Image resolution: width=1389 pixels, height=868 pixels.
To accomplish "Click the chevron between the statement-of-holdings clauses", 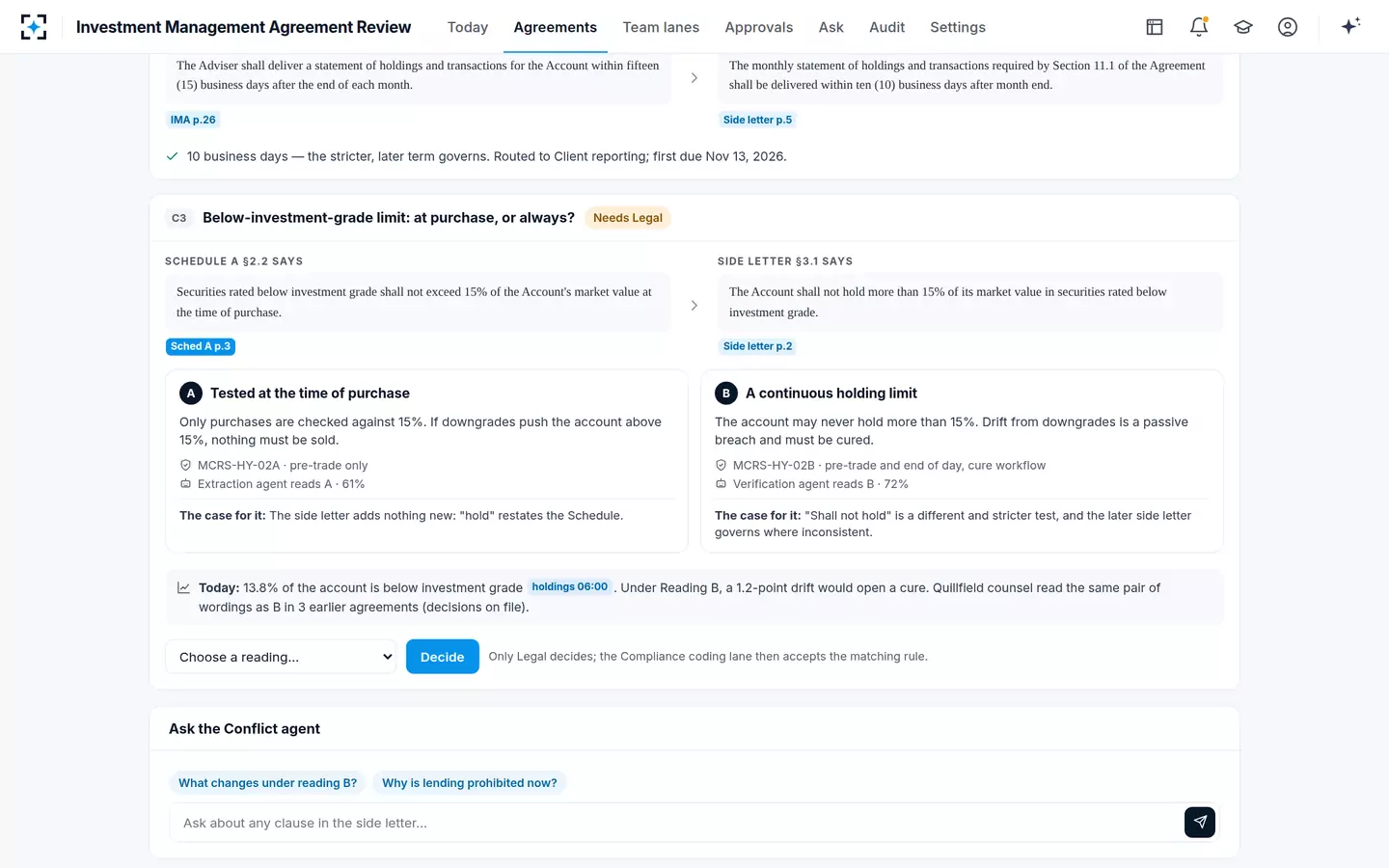I will click(694, 78).
